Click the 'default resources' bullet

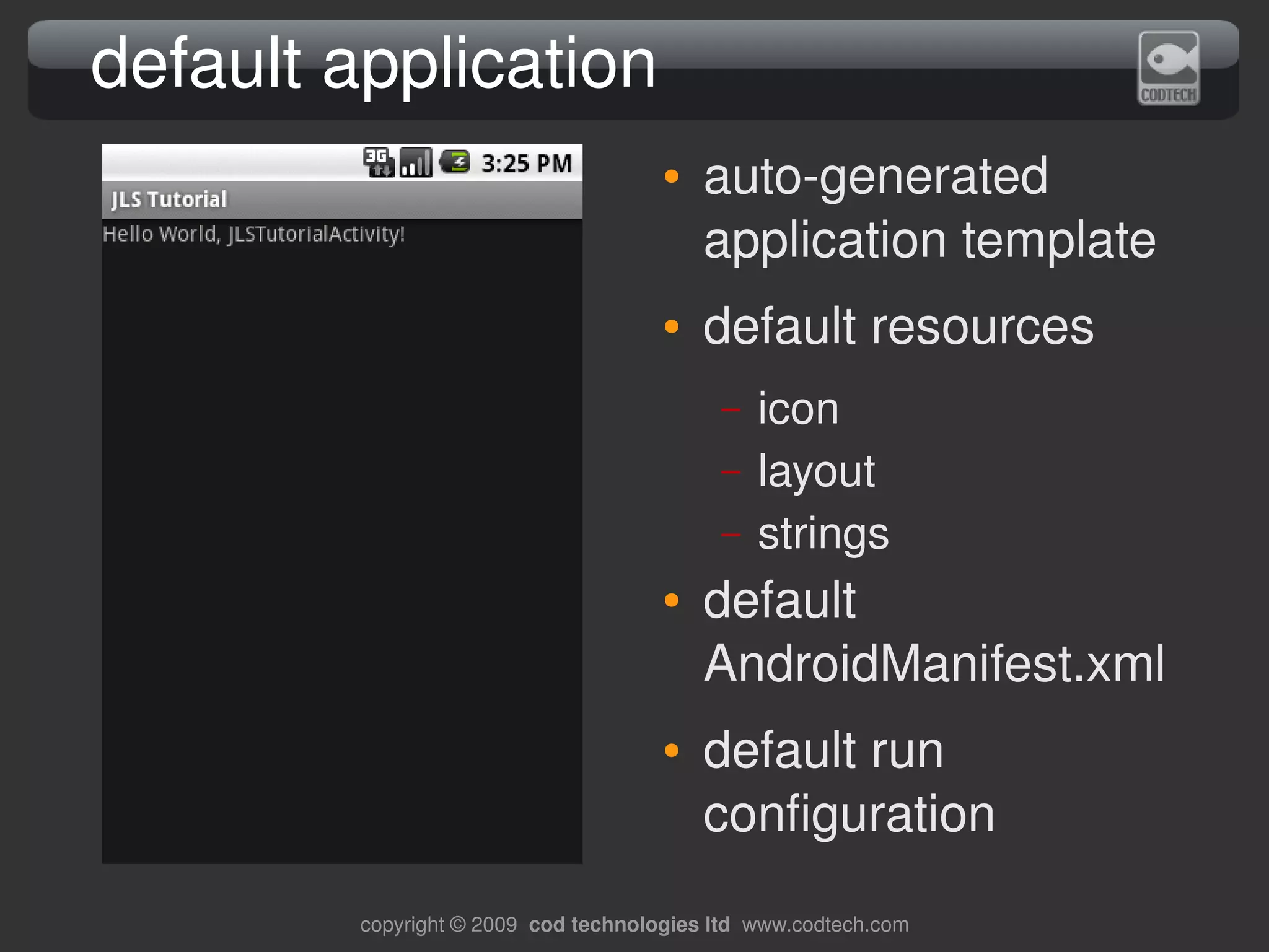(898, 327)
